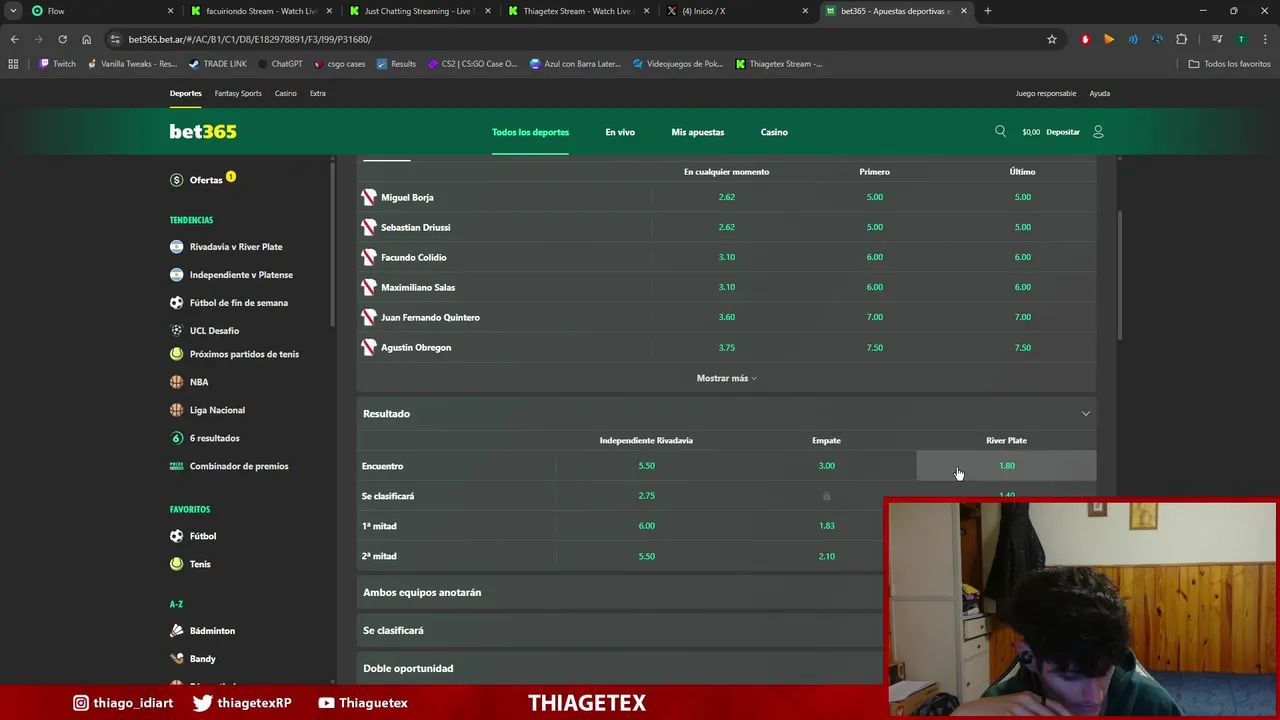This screenshot has width=1280, height=720.
Task: Open the browser extensions puzzle icon
Action: click(x=1181, y=39)
